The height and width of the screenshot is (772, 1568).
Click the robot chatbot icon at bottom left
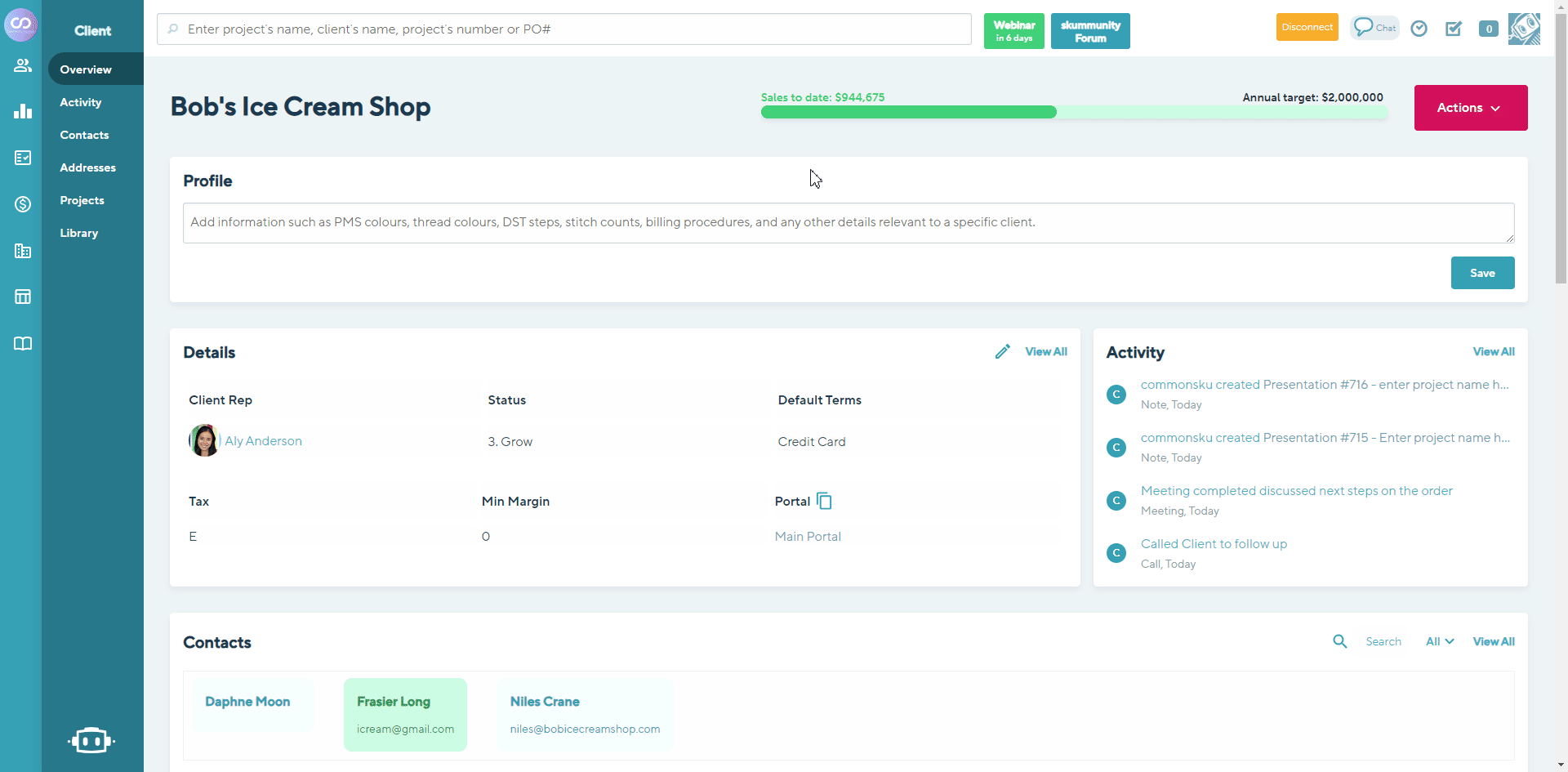click(x=91, y=740)
